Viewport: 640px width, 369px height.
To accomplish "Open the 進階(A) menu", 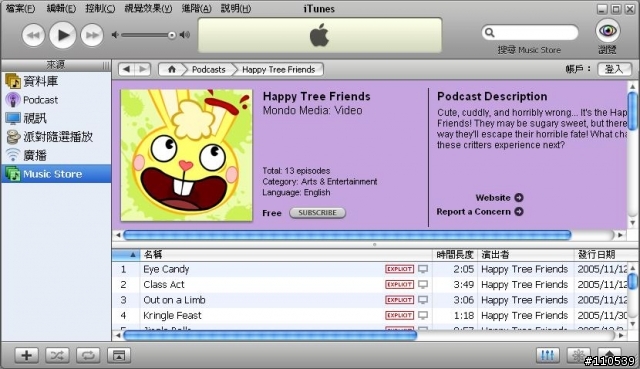I will pyautogui.click(x=196, y=9).
